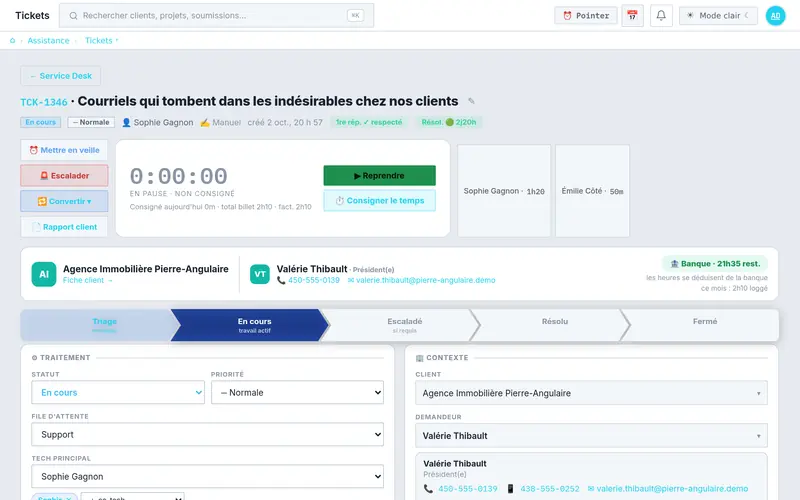Click the green Reprendre timer button
The height and width of the screenshot is (500, 800).
tap(380, 176)
